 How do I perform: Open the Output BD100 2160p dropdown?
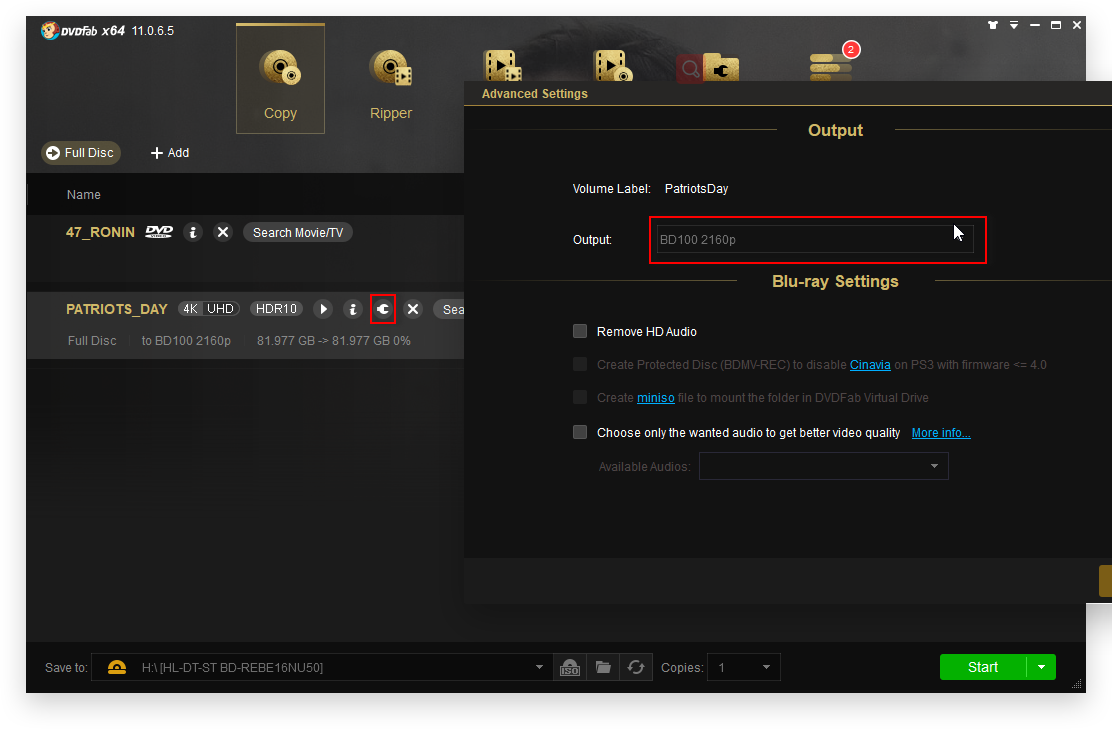coord(816,240)
